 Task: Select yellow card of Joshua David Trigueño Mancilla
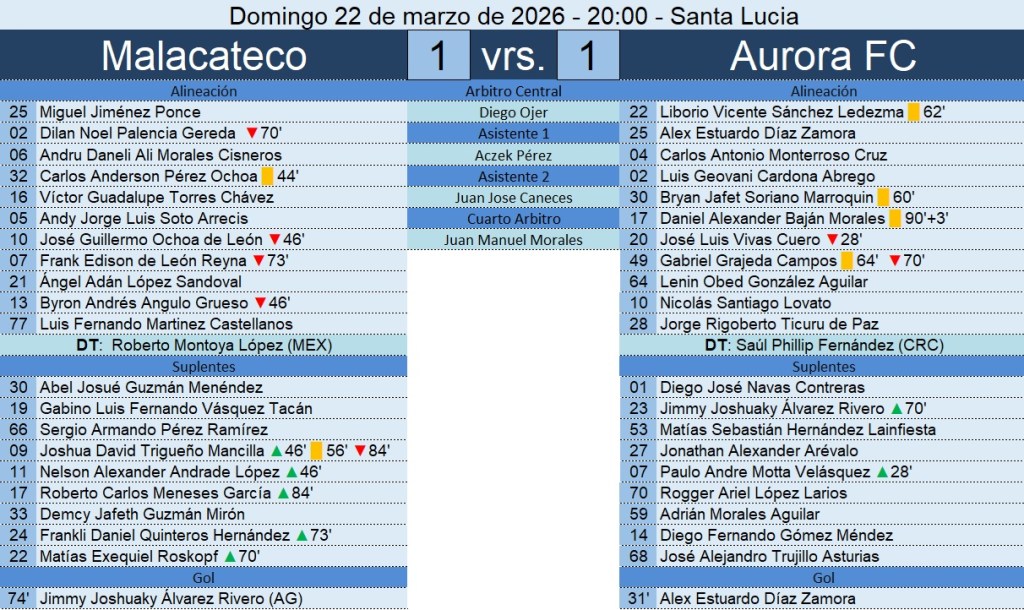click(x=316, y=451)
